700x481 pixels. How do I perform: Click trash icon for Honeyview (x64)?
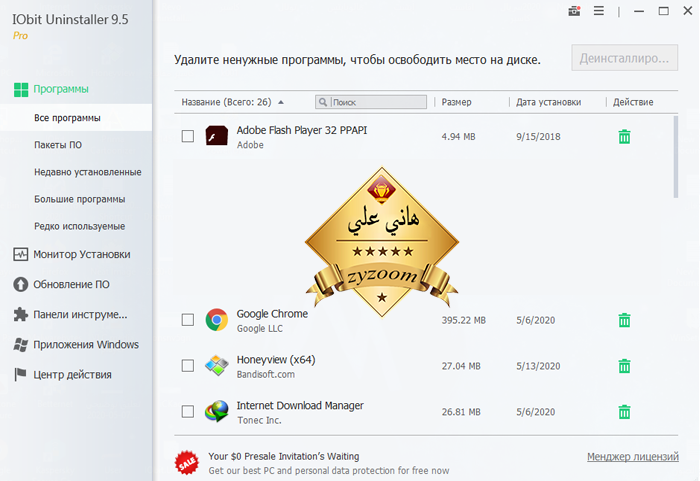click(624, 366)
